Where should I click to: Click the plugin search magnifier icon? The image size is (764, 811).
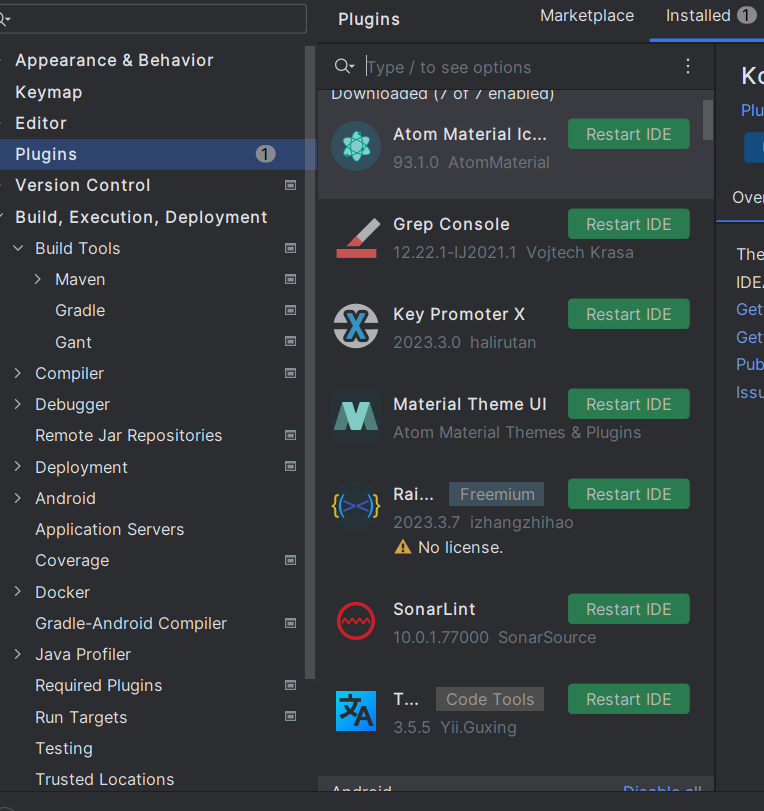point(344,67)
